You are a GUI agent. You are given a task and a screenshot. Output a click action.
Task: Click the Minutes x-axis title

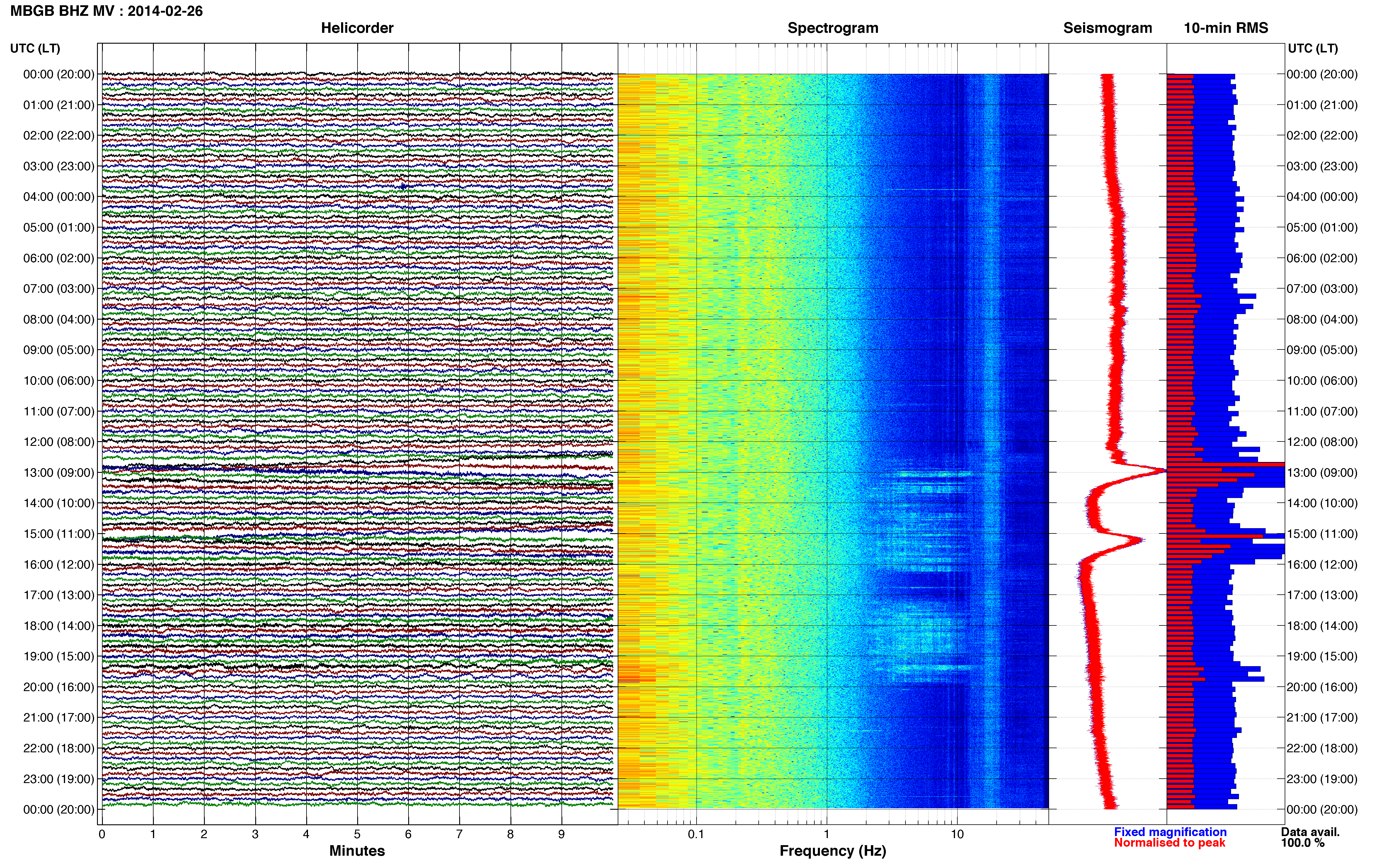pos(357,851)
